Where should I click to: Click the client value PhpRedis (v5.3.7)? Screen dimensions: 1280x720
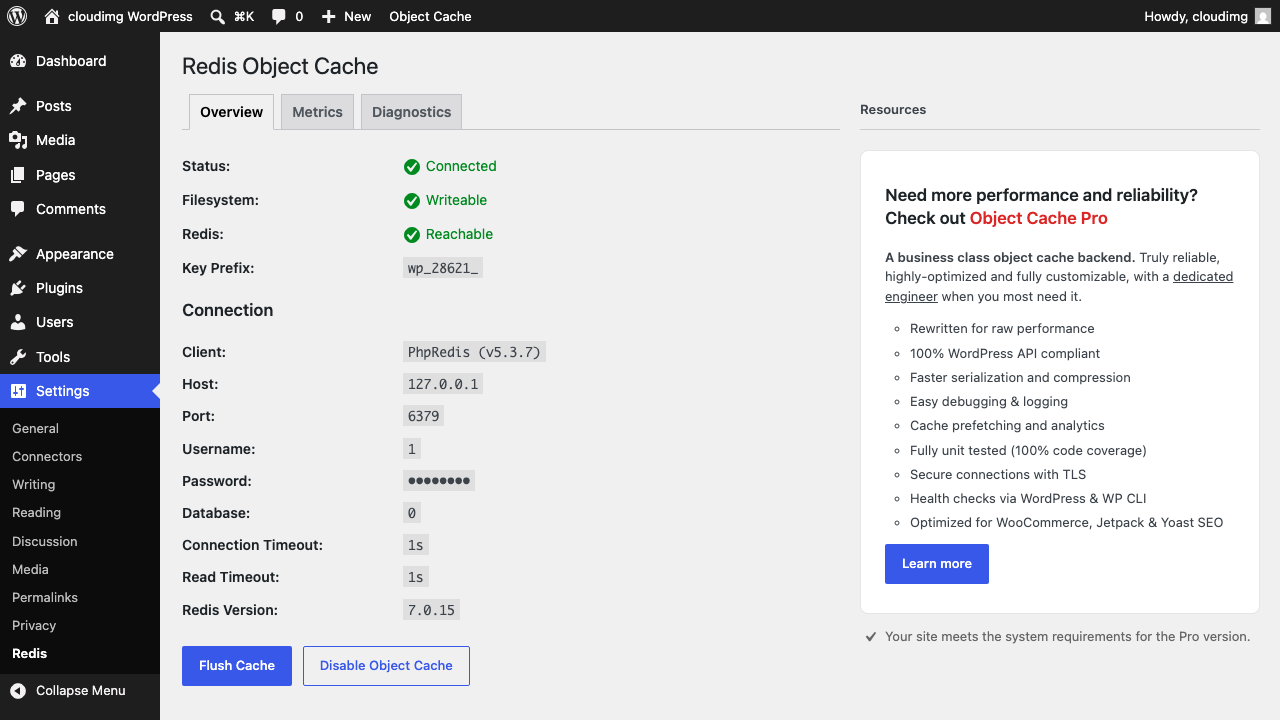[474, 352]
